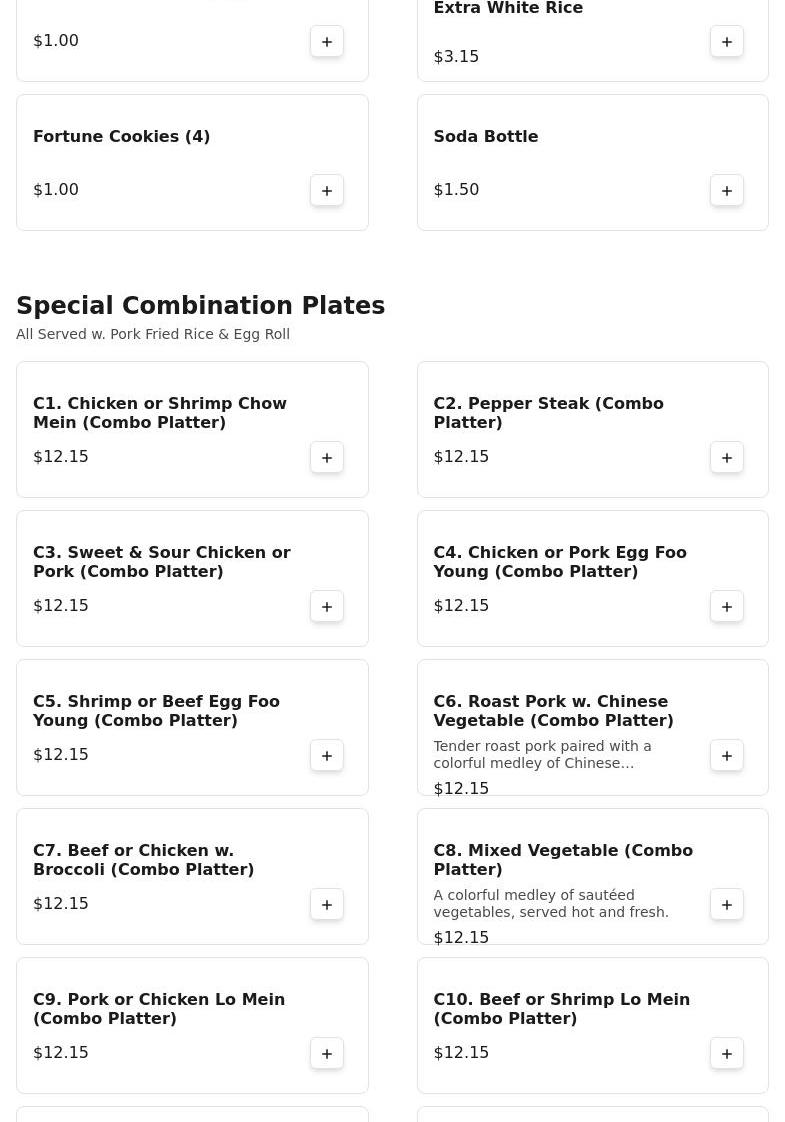Add C3 Sweet & Sour Chicken combo
Screen dimensions: 785x1122
327,606
